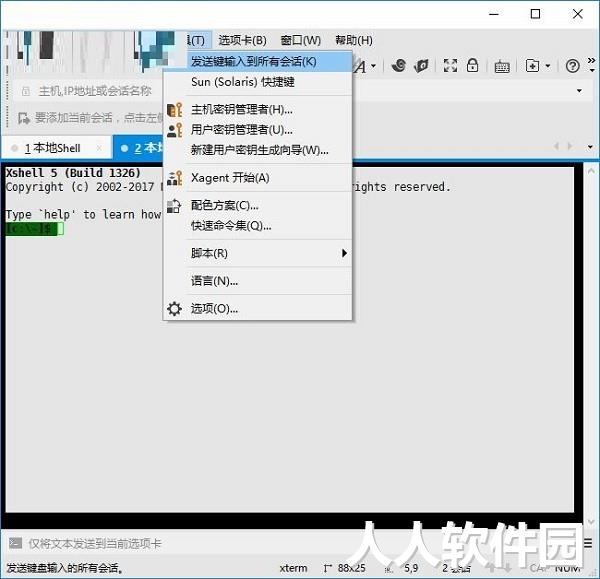The width and height of the screenshot is (600, 579).
Task: Click the lock icon in address bar
Action: tap(26, 91)
